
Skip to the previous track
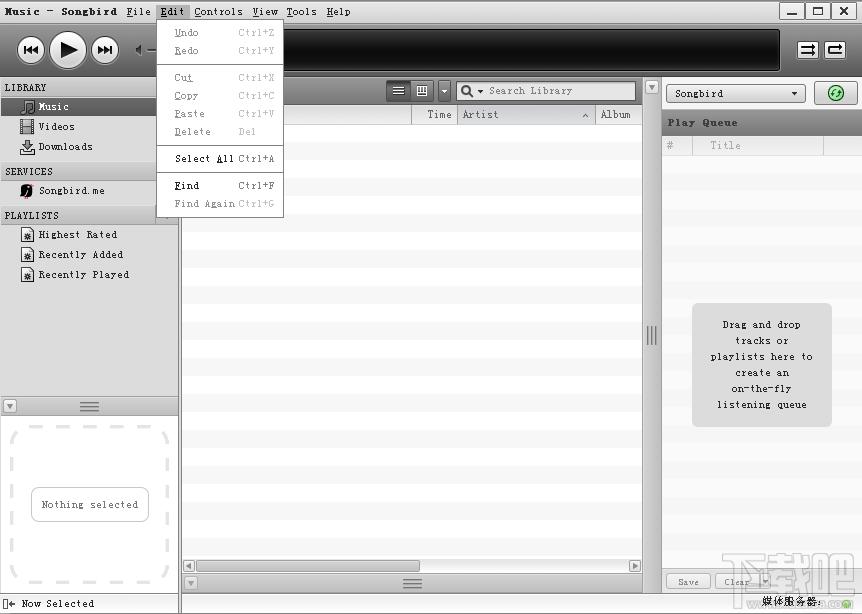(x=31, y=50)
